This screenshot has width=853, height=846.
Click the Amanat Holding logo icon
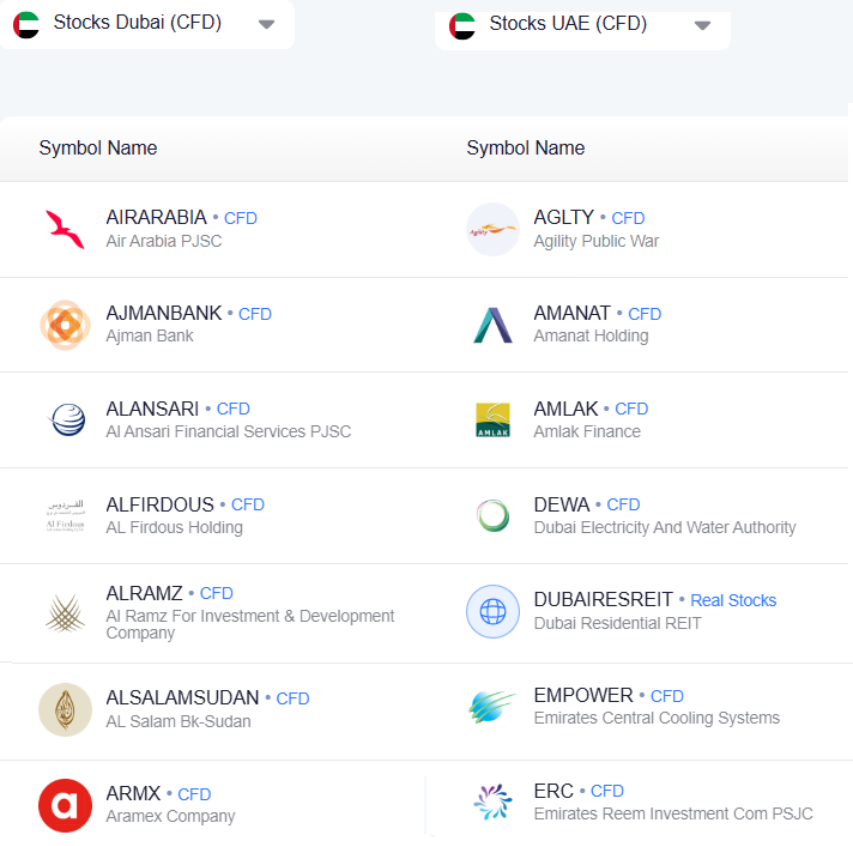pyautogui.click(x=493, y=325)
